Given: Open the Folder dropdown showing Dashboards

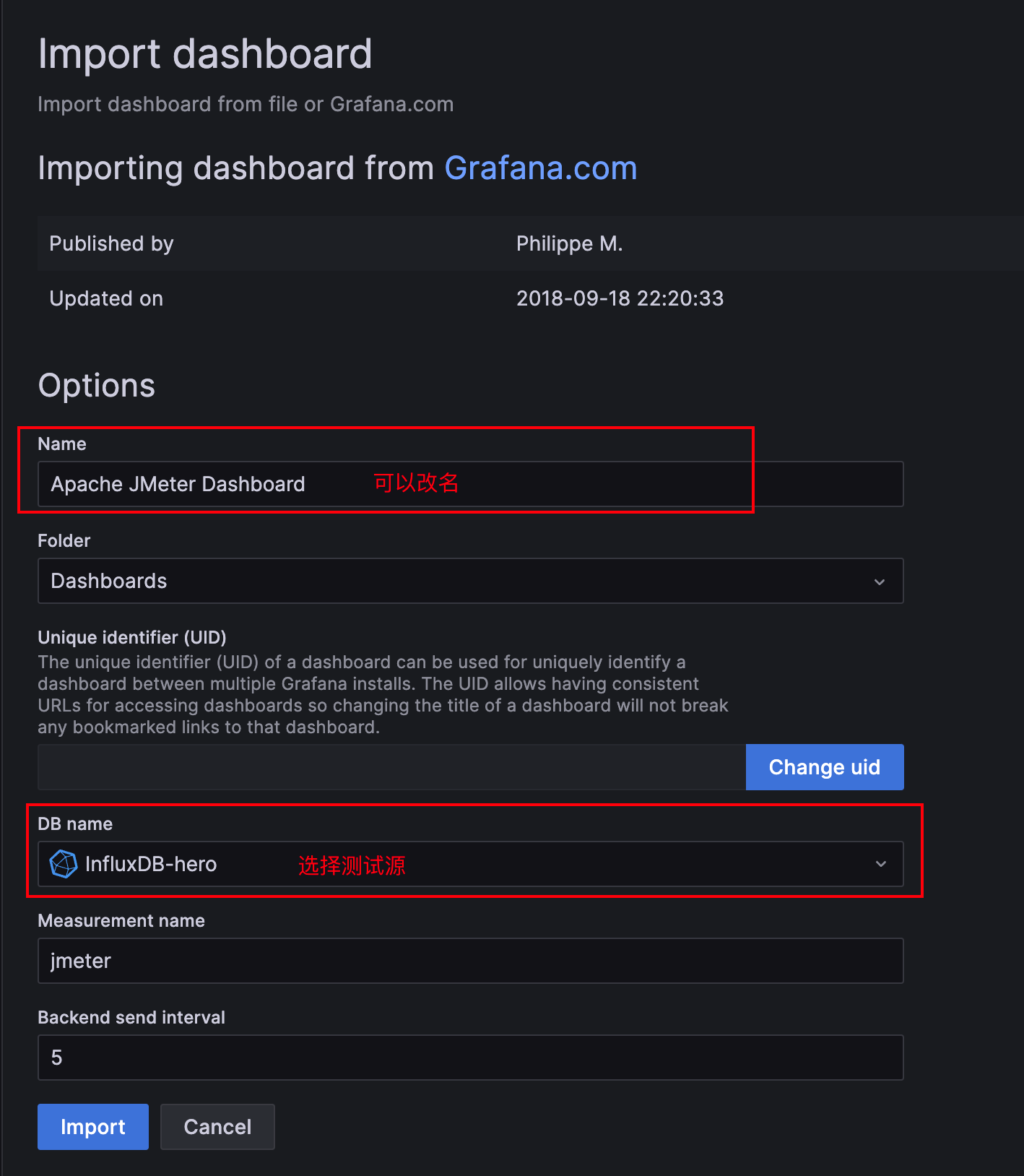Looking at the screenshot, I should point(470,581).
